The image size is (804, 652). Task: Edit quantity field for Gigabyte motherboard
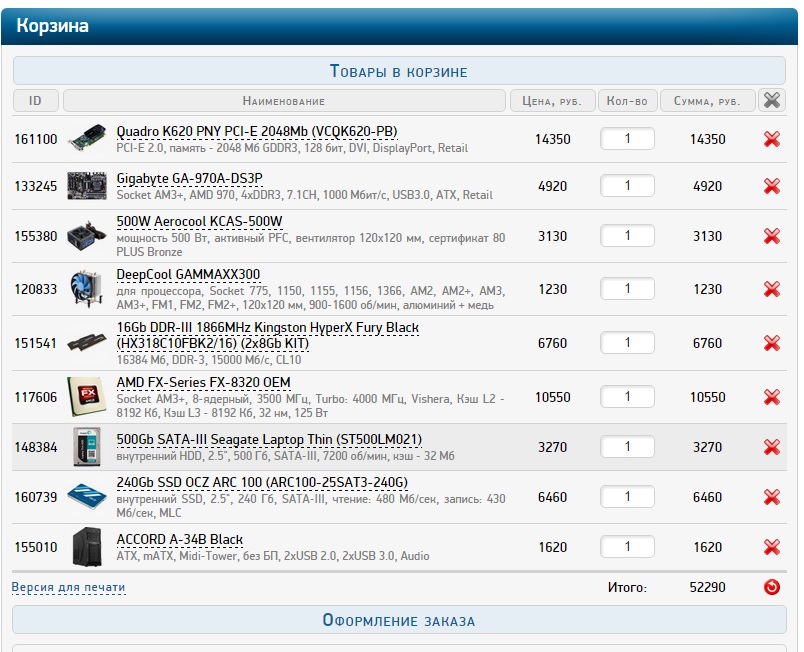click(627, 186)
